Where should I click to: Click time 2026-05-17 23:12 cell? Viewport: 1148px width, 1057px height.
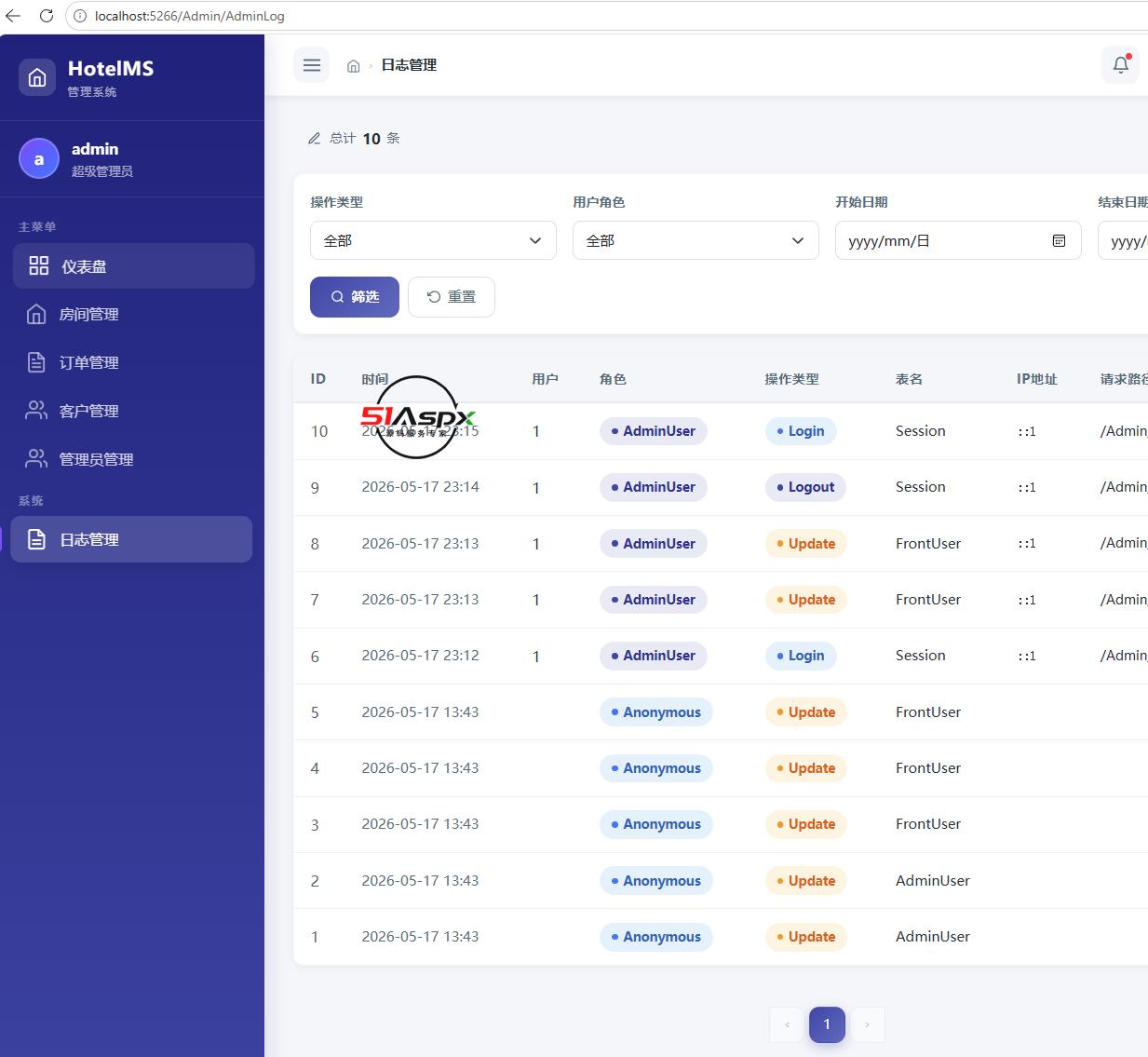click(420, 656)
